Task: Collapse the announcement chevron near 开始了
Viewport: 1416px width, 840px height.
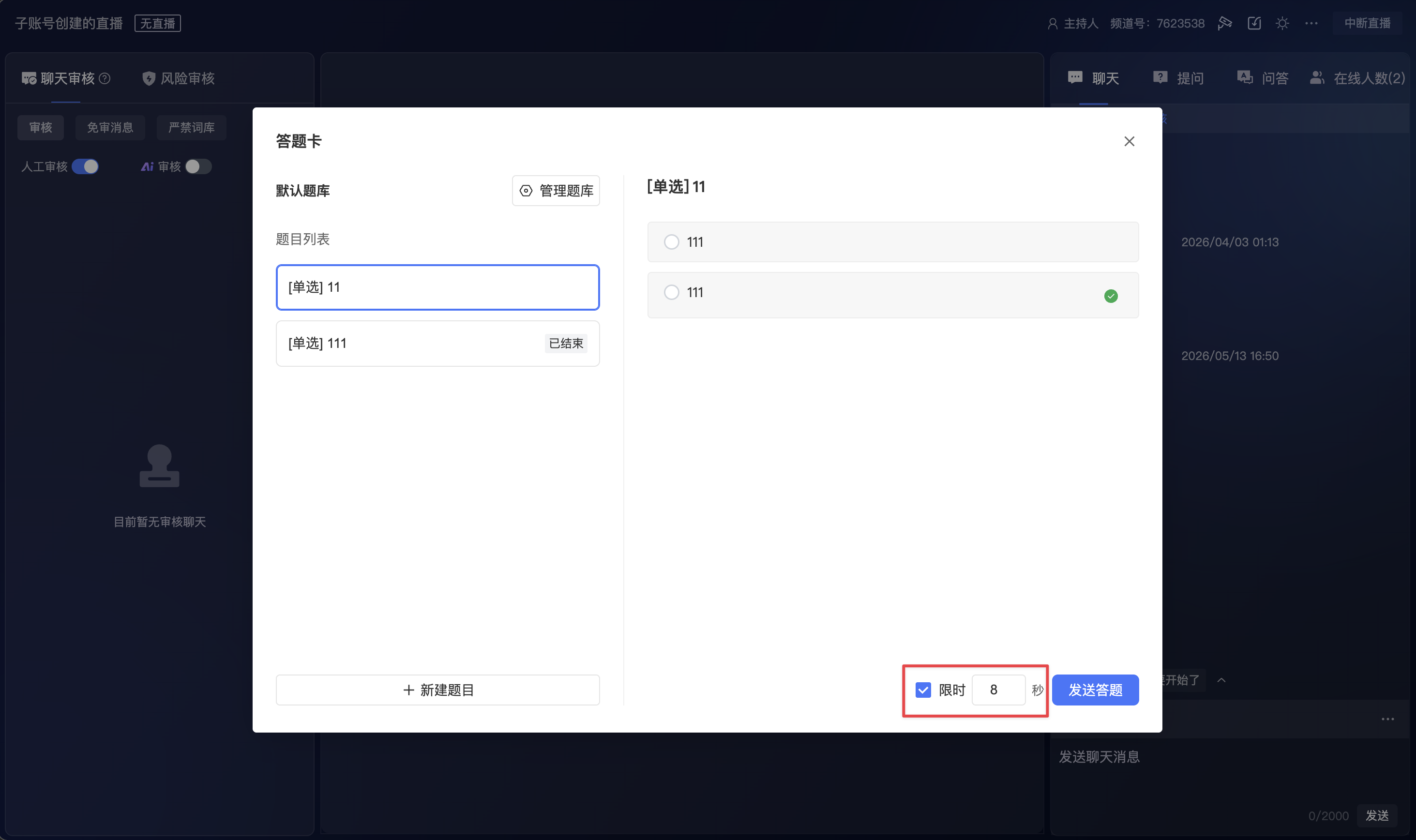Action: (1221, 680)
